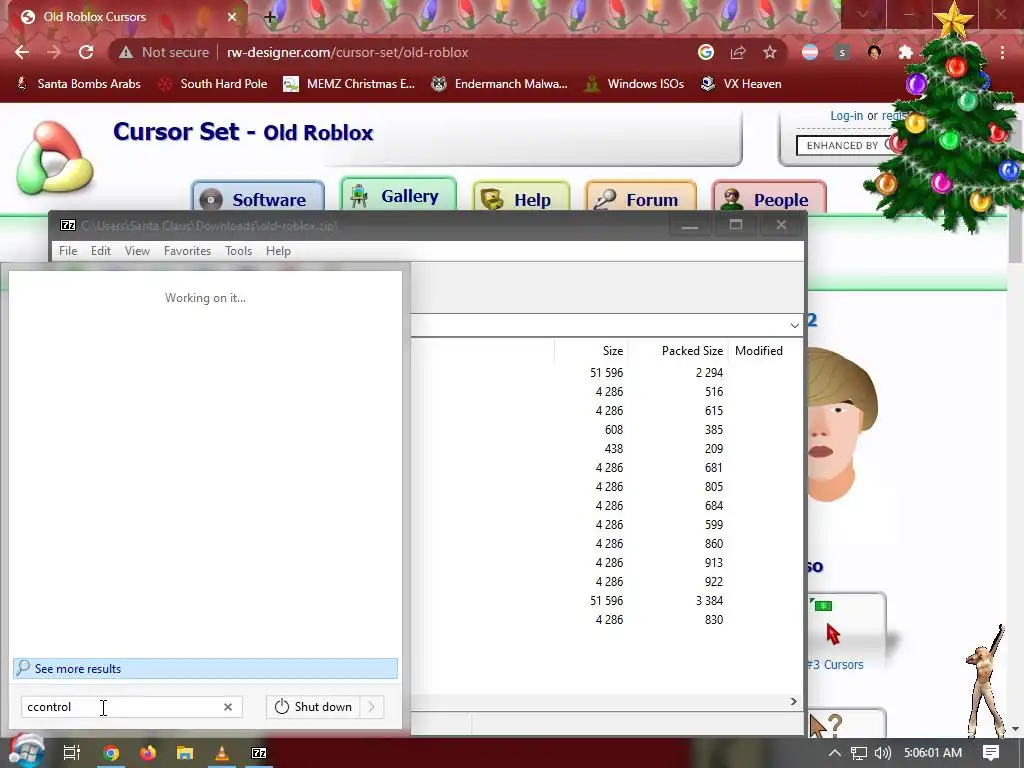
Task: Open the Start button with Santa hat
Action: (x=27, y=752)
